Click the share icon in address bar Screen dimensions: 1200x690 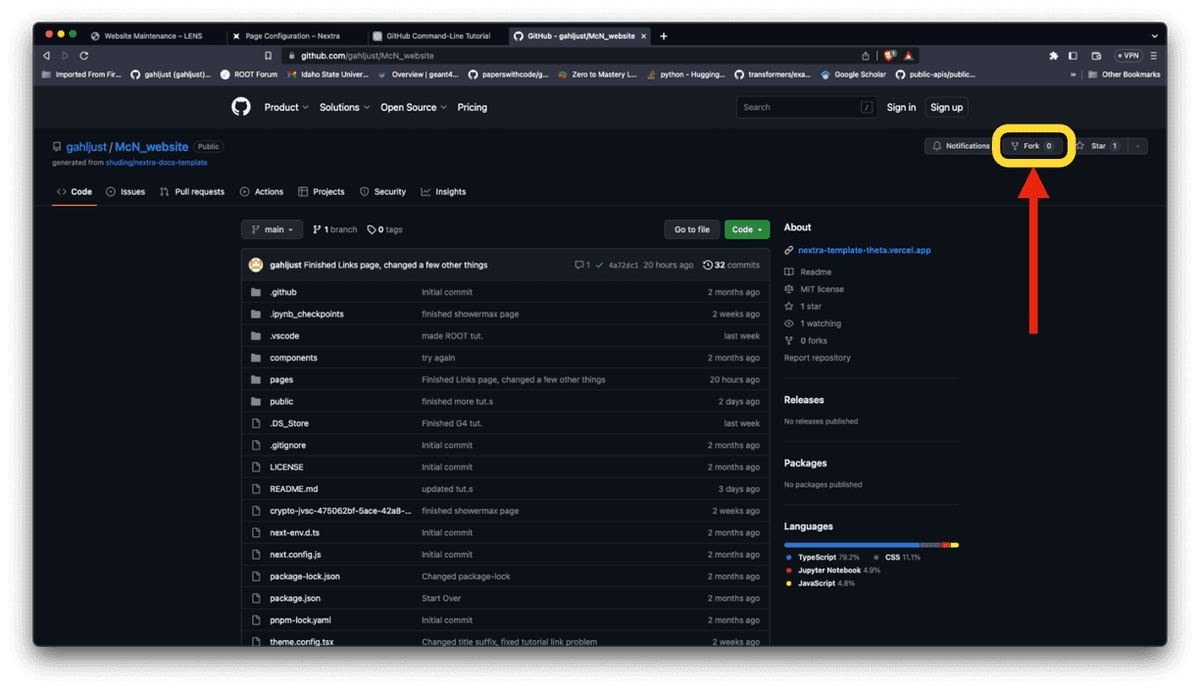click(x=865, y=56)
